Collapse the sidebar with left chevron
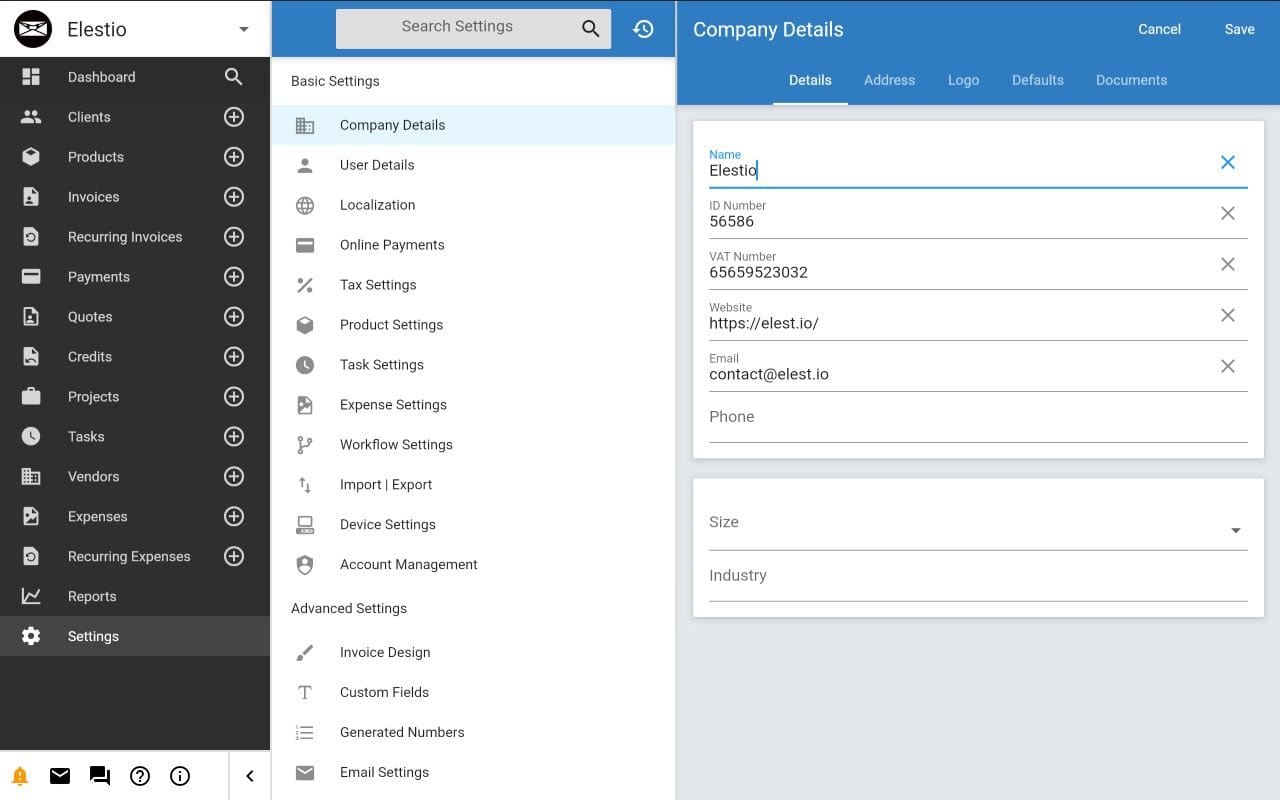This screenshot has height=800, width=1280. 250,776
